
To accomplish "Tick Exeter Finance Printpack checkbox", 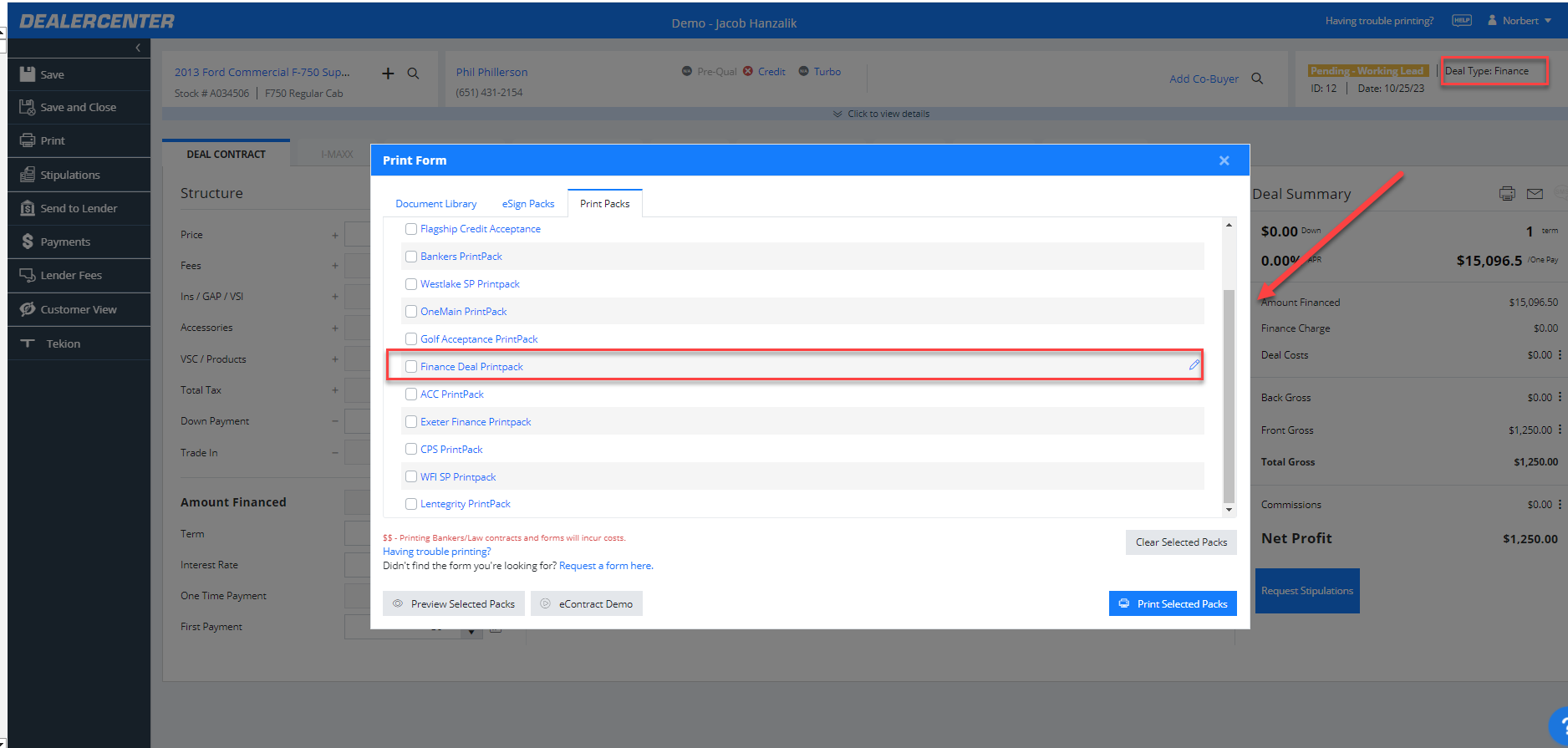I will click(411, 422).
